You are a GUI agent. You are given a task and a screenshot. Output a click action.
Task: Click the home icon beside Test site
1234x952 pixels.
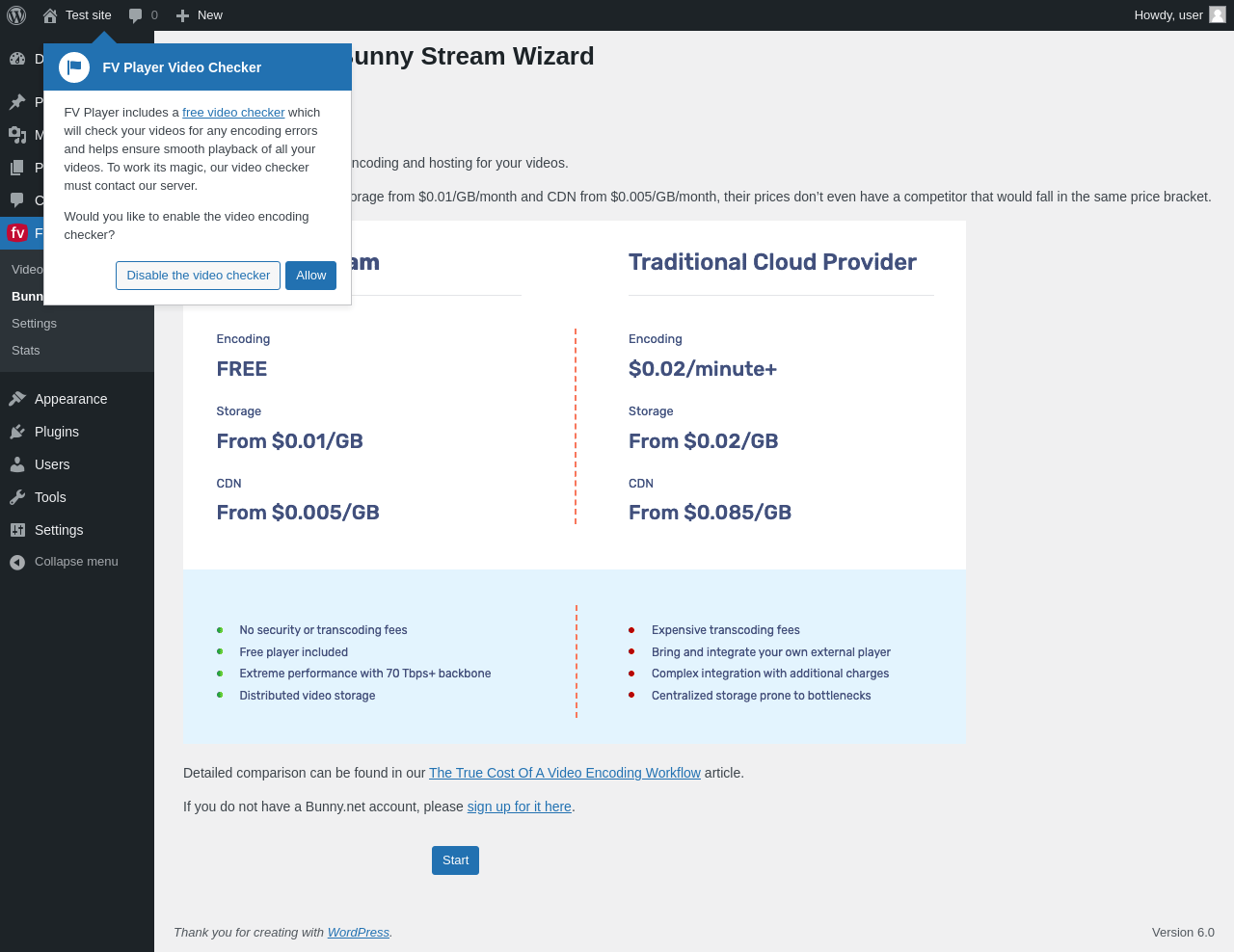[50, 15]
